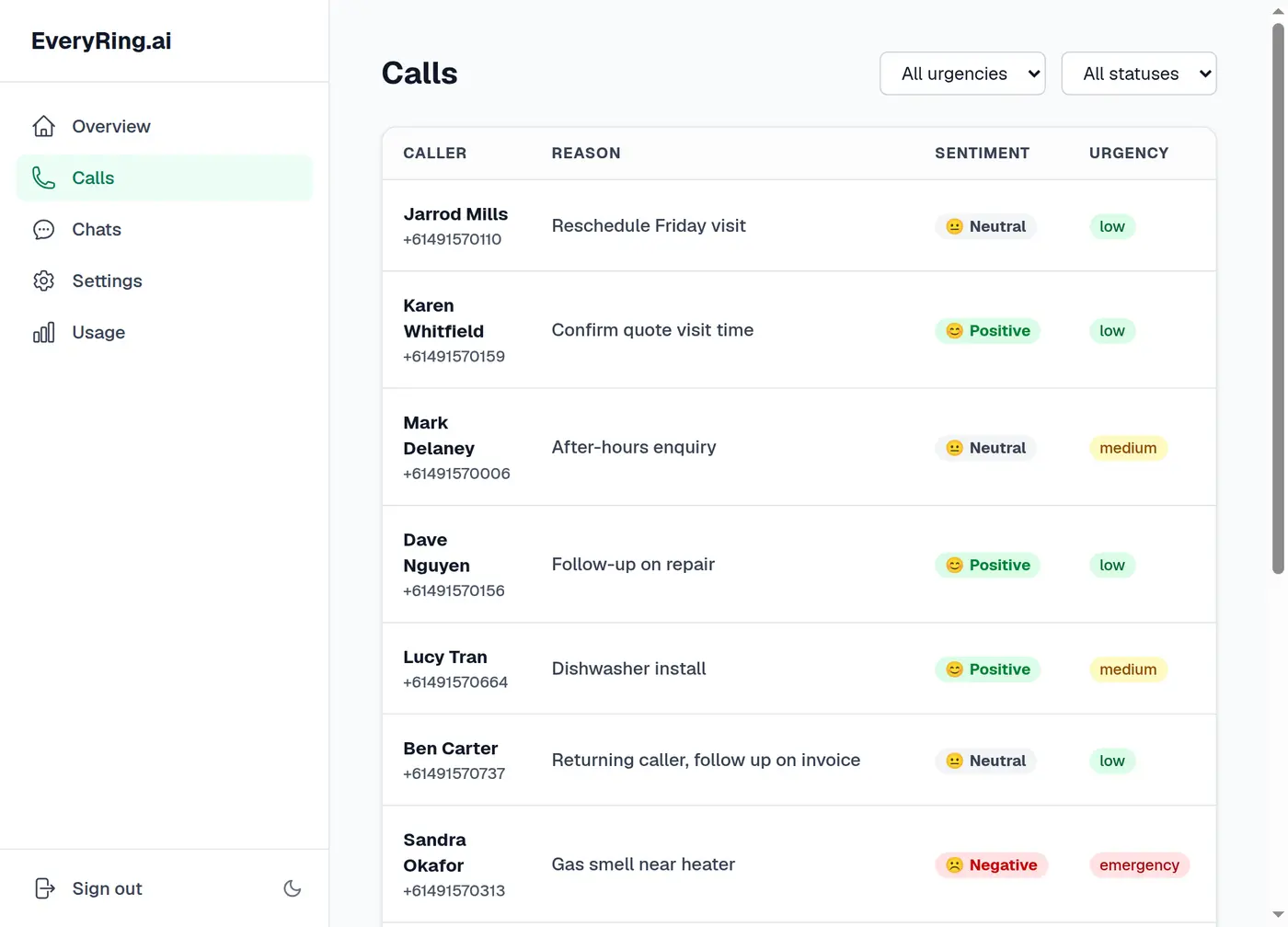This screenshot has height=927, width=1288.
Task: Click the Overview home icon
Action: coord(43,126)
